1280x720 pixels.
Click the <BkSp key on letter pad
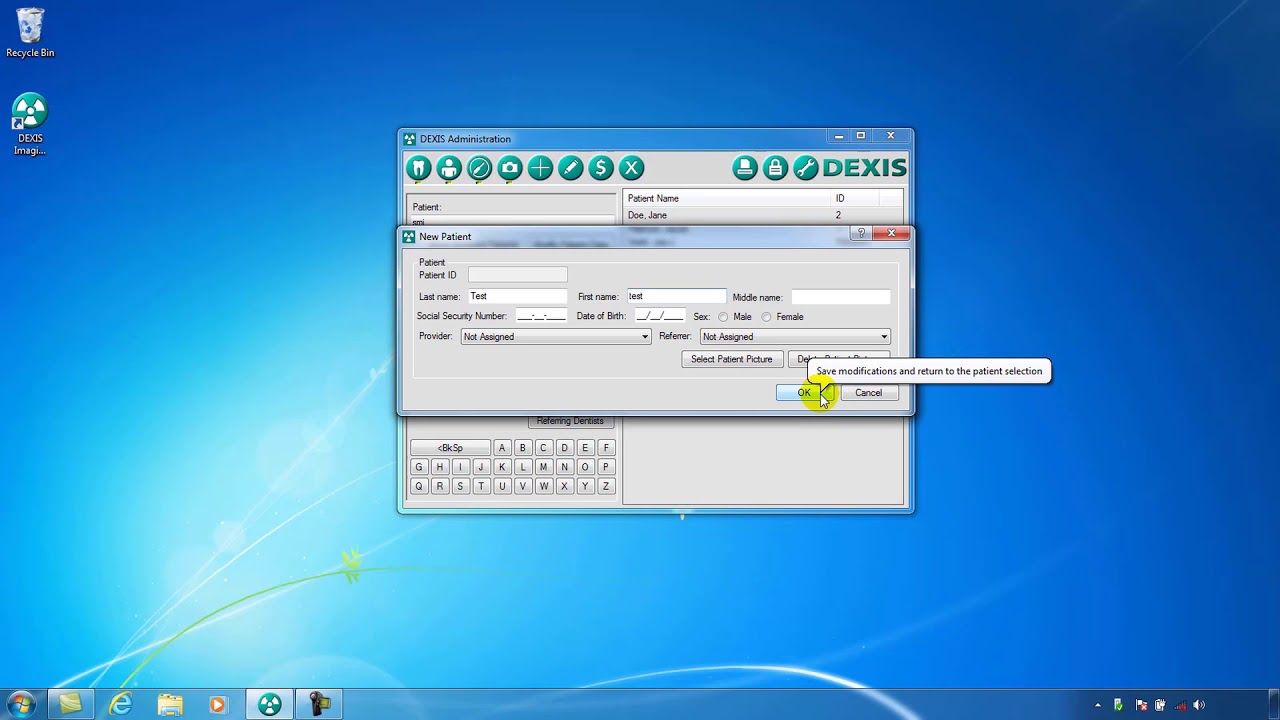pyautogui.click(x=451, y=448)
